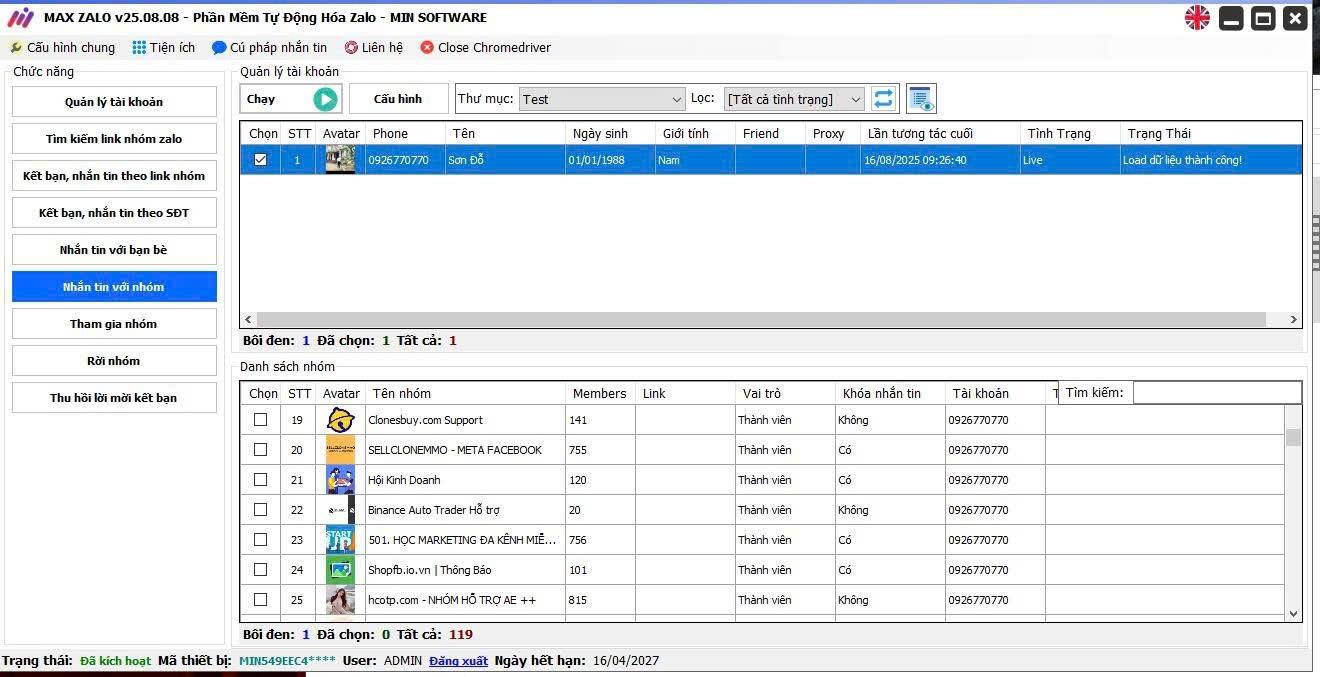1320x677 pixels.
Task: Click the blue refresh arrows icon
Action: 883,99
